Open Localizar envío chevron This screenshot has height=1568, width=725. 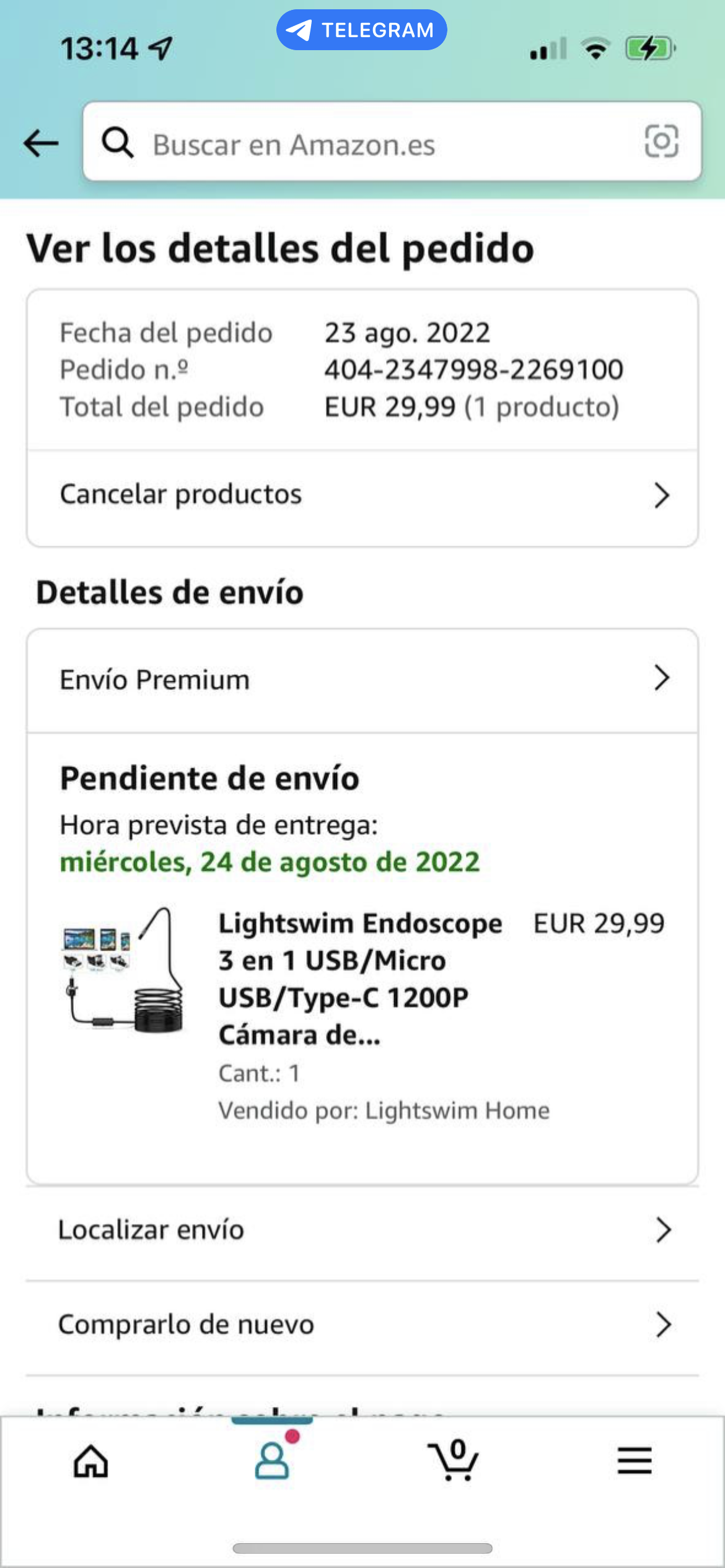point(663,1230)
